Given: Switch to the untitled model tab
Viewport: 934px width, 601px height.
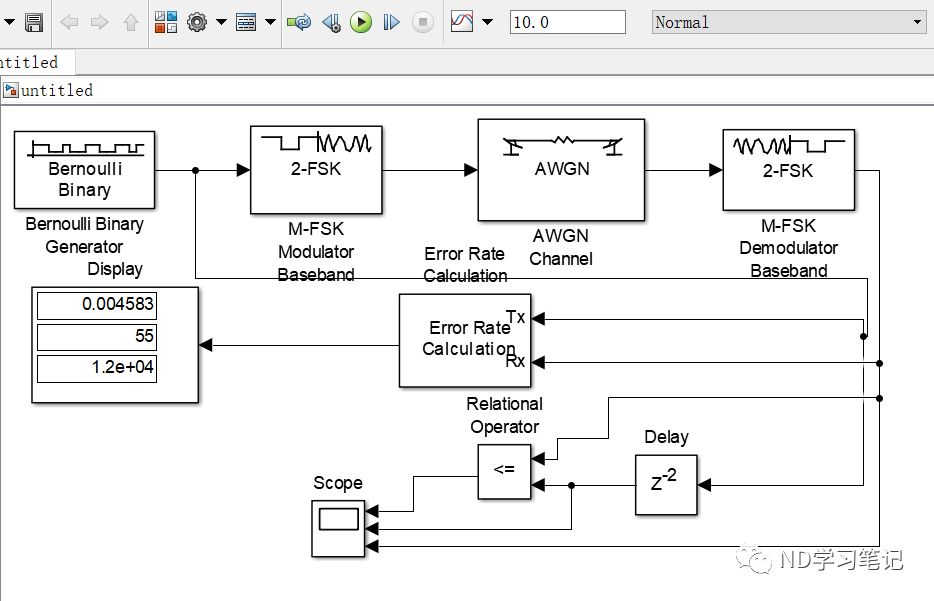Looking at the screenshot, I should [36, 62].
